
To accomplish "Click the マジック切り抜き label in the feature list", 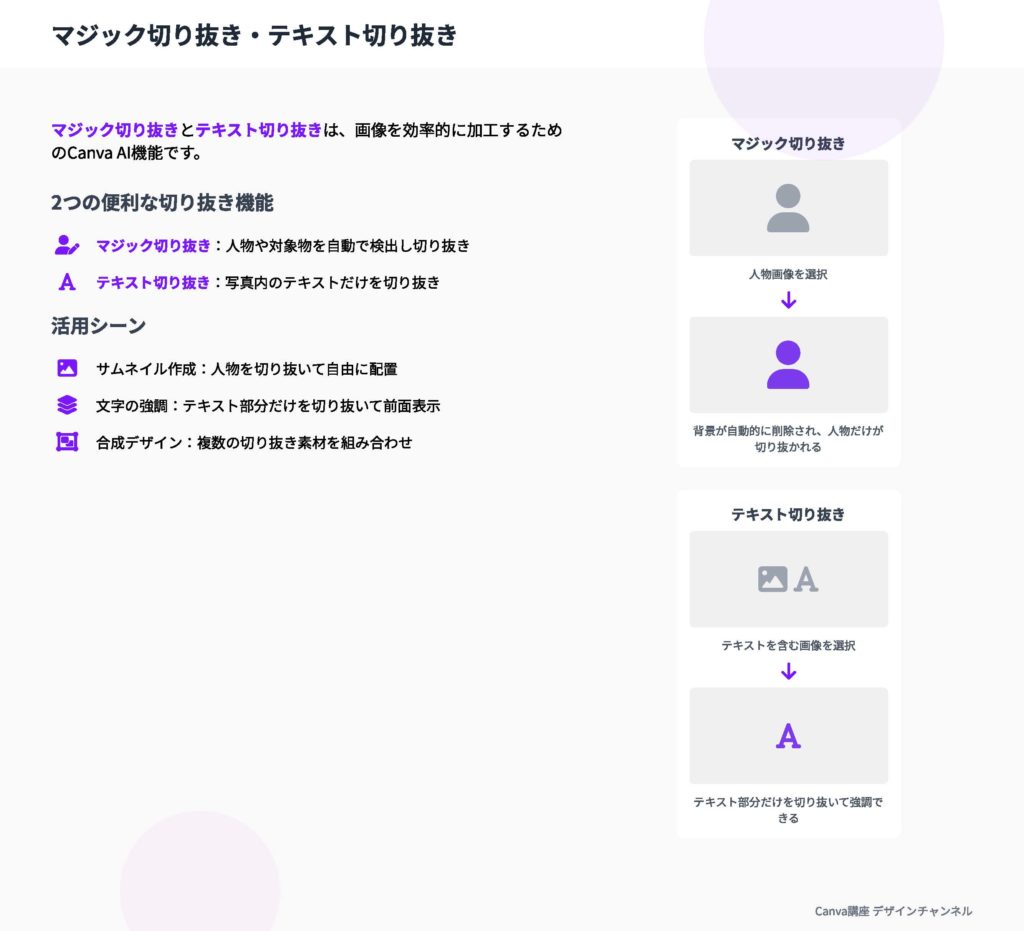I will pyautogui.click(x=153, y=246).
